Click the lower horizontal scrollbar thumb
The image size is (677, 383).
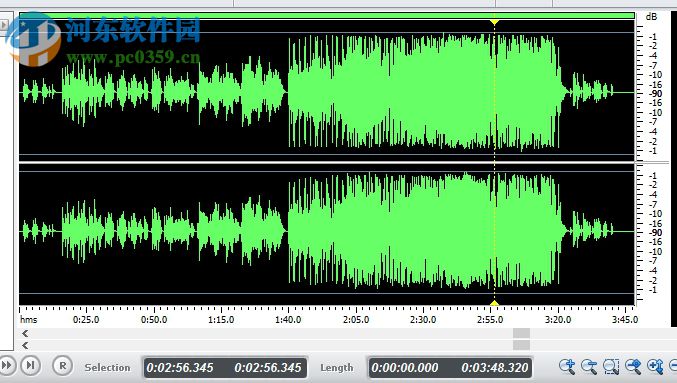coord(522,345)
